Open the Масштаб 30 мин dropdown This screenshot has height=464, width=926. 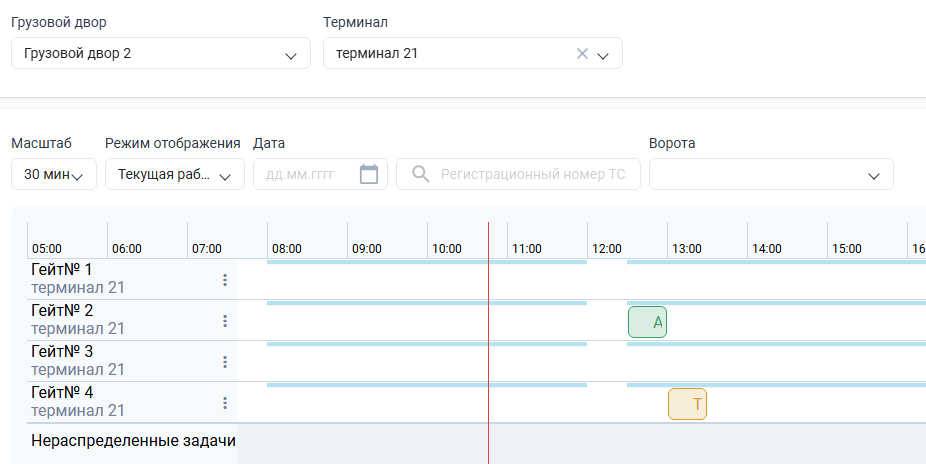[54, 174]
